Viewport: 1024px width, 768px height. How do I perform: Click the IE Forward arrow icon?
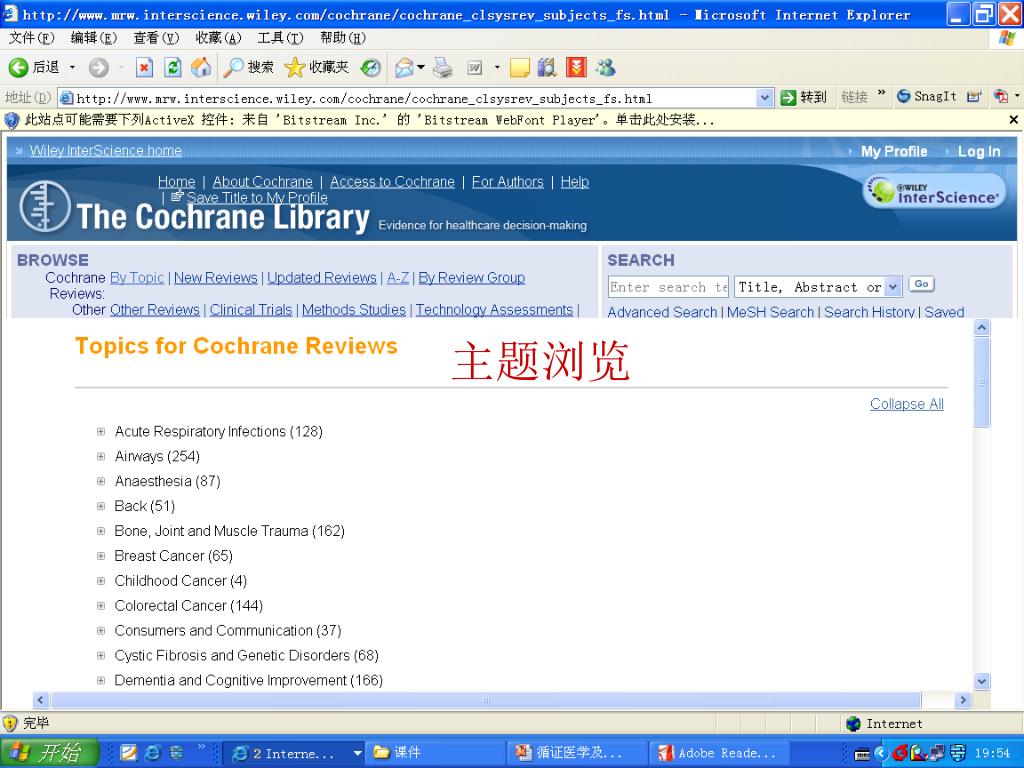coord(99,67)
